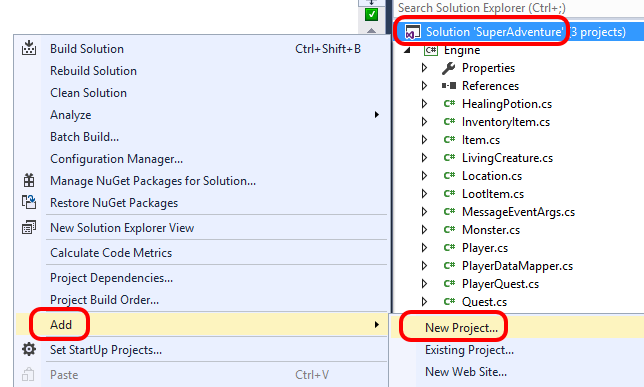Select New Solution Explorer View
Image resolution: width=644 pixels, height=387 pixels.
pyautogui.click(x=201, y=228)
